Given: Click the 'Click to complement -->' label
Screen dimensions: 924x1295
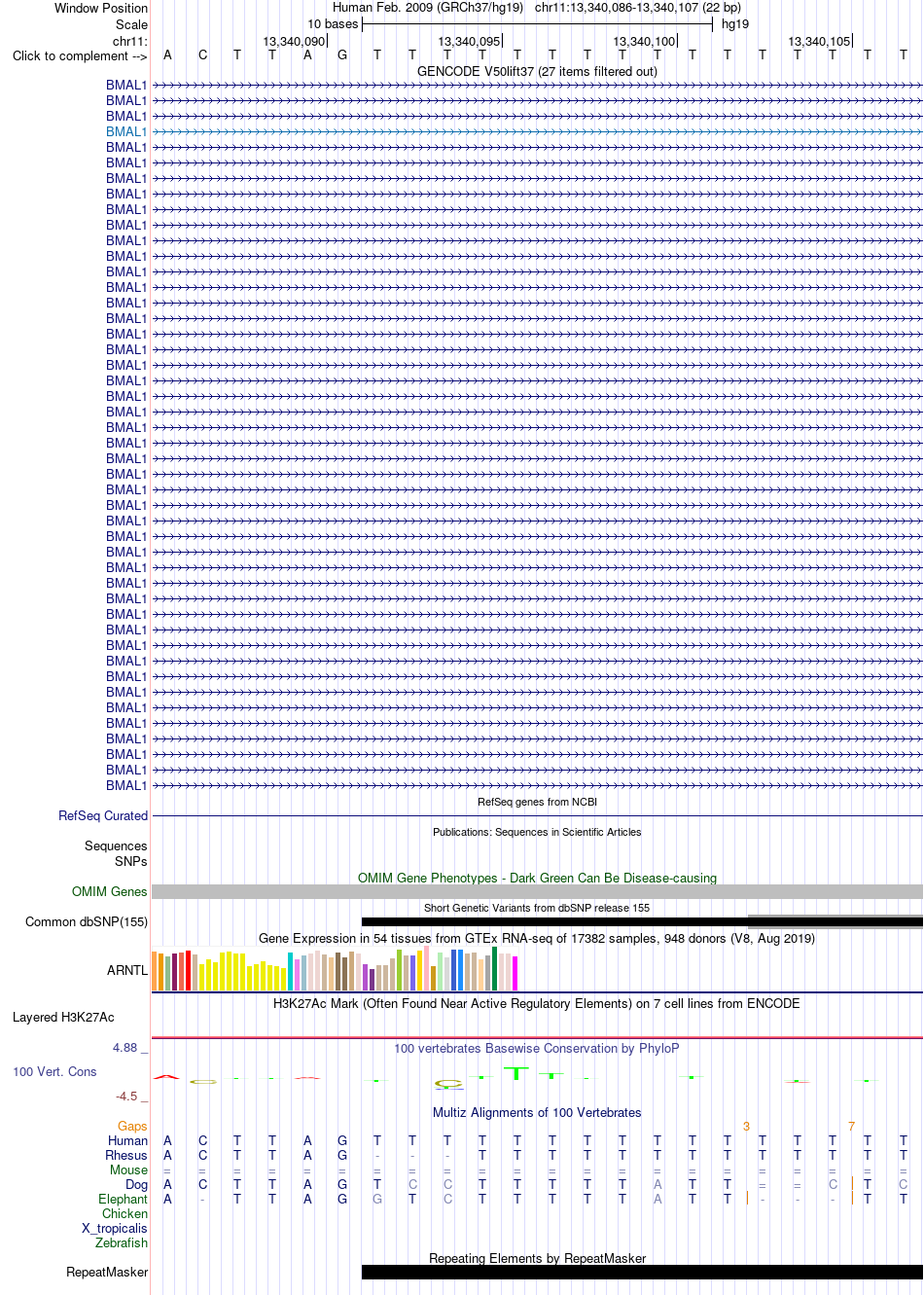Looking at the screenshot, I should [80, 55].
